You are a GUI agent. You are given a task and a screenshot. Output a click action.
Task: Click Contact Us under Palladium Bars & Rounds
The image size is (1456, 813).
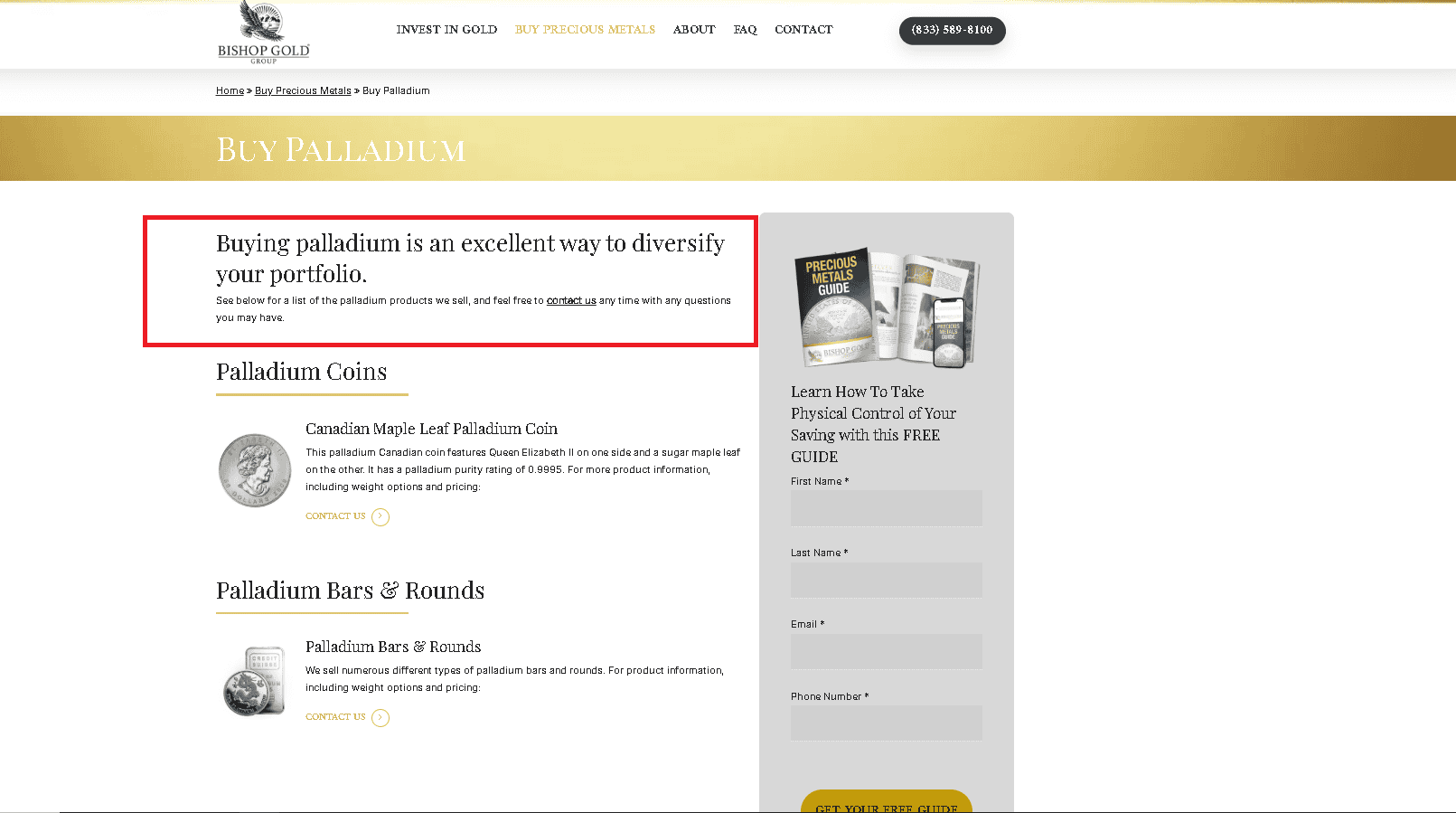335,717
